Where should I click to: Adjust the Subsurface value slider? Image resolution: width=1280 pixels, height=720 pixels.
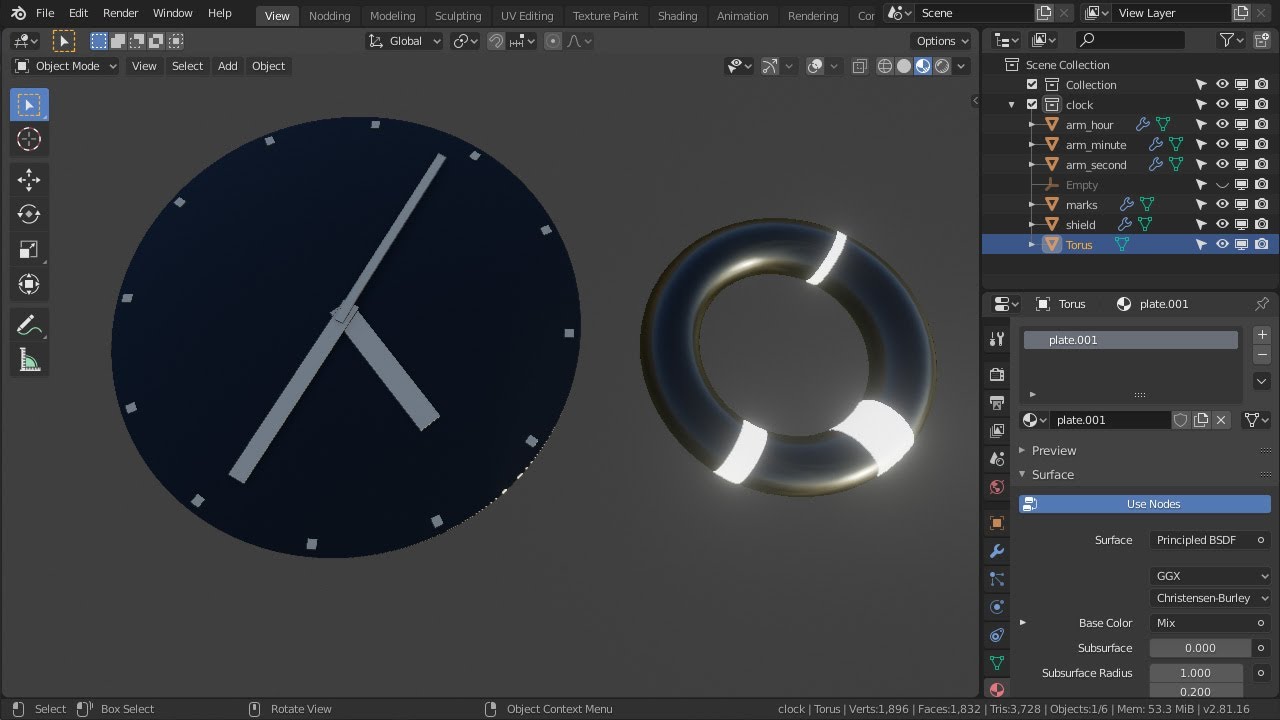pyautogui.click(x=1200, y=648)
